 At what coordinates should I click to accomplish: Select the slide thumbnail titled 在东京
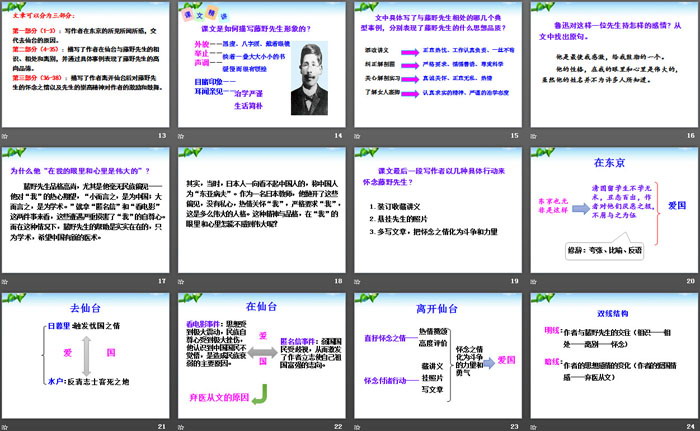tap(614, 210)
